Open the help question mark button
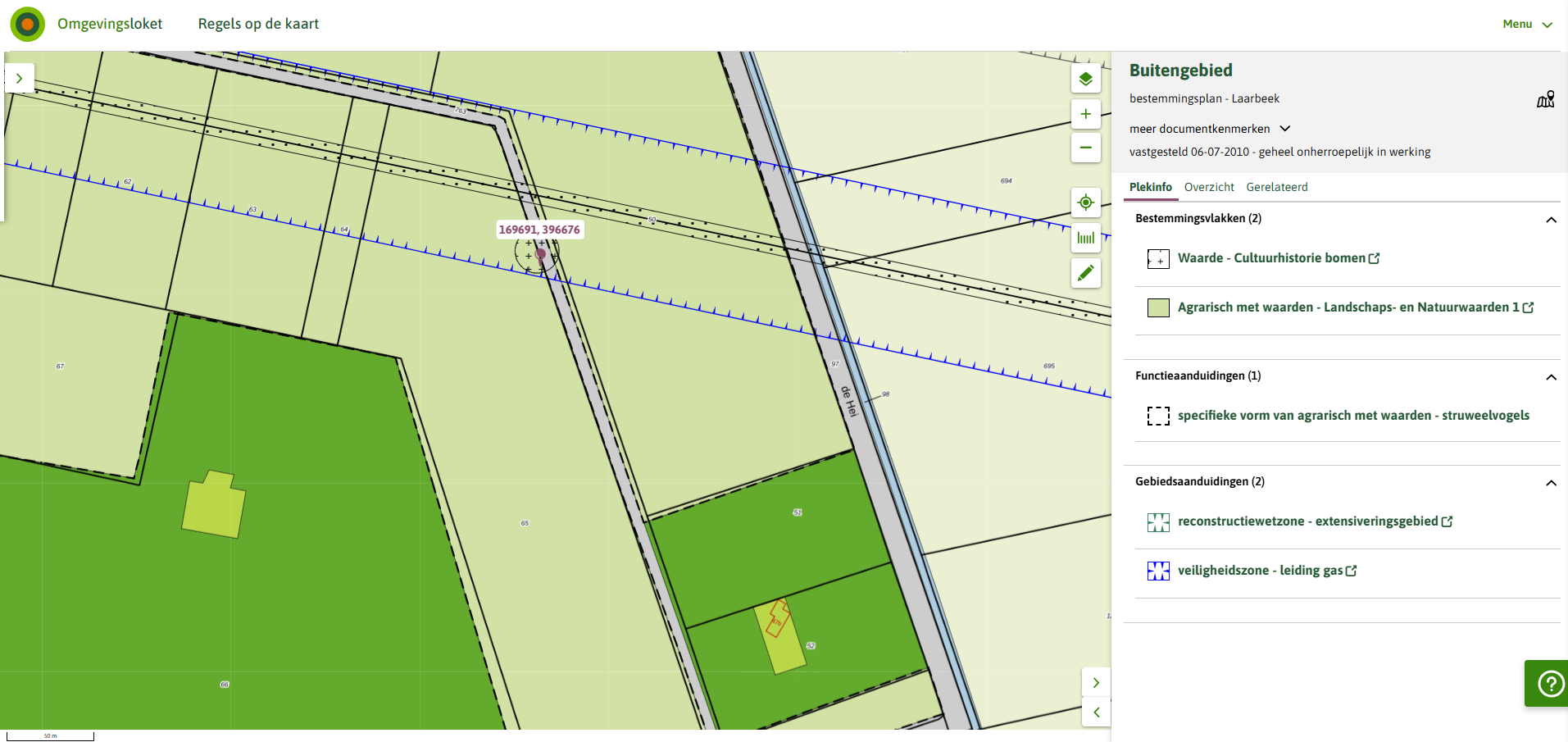Screen dimensions: 1568x742 click(x=1550, y=683)
